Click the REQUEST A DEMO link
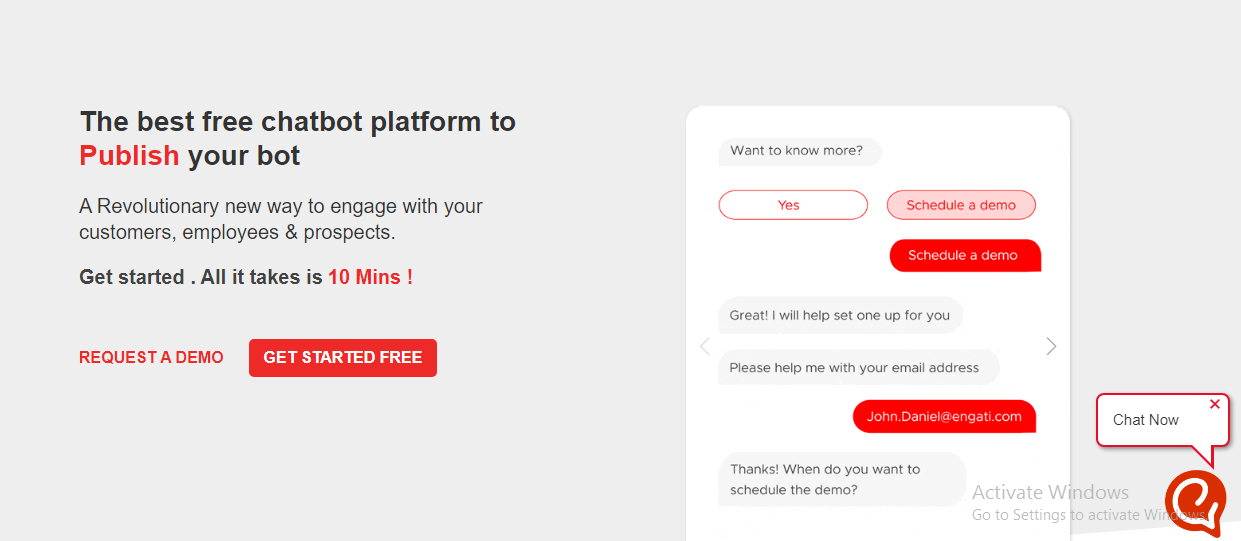 click(151, 357)
